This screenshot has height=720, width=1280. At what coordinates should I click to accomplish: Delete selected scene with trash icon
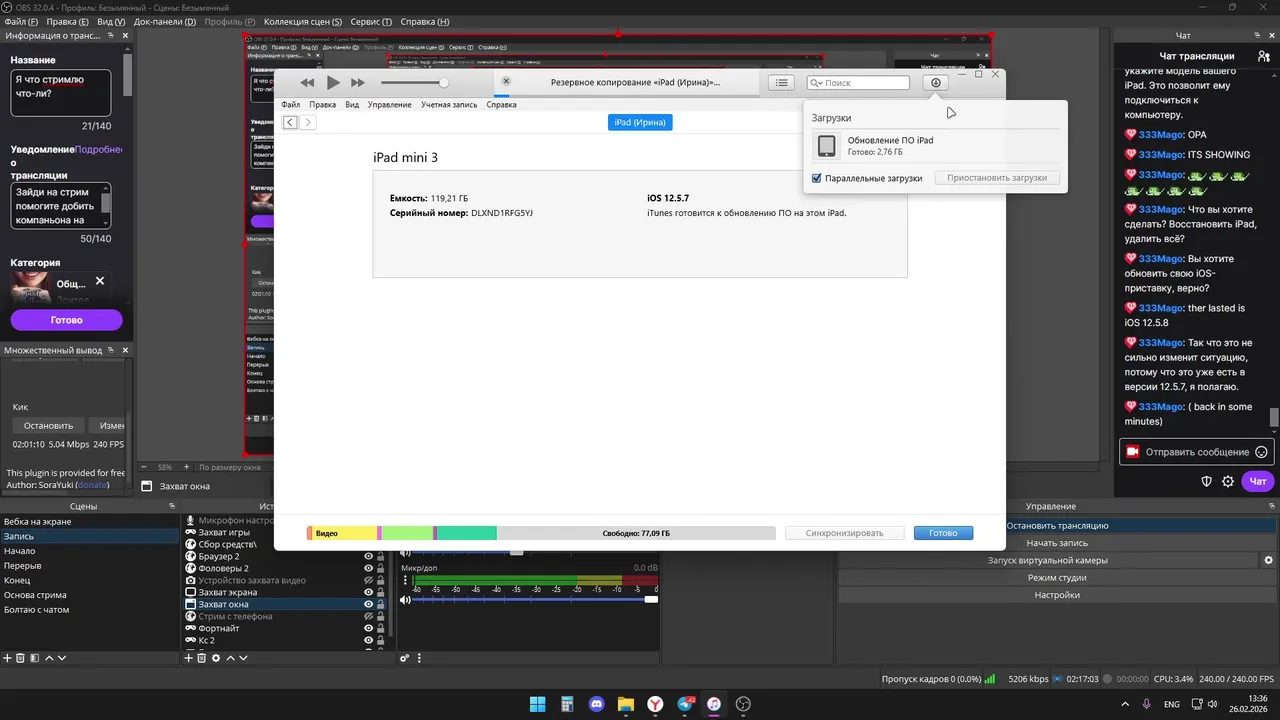(20, 658)
